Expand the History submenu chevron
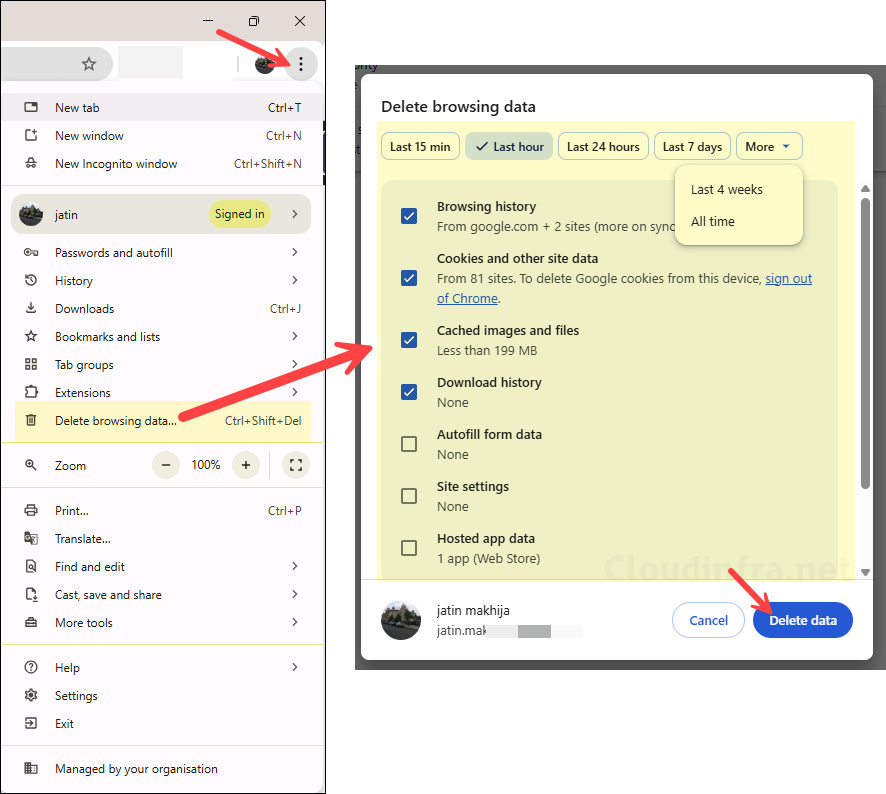The height and width of the screenshot is (794, 886). tap(295, 280)
